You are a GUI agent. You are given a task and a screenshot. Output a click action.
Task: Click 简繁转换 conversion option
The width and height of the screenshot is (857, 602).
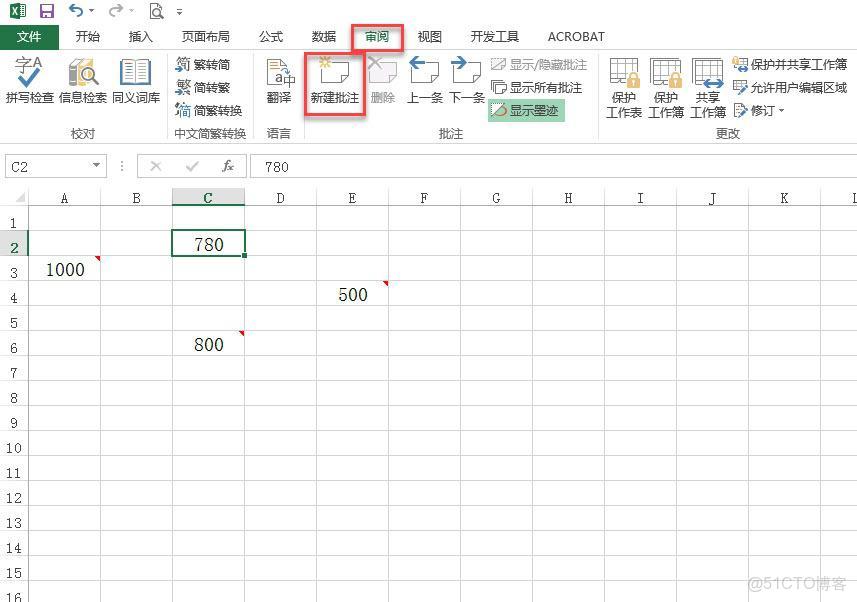212,110
